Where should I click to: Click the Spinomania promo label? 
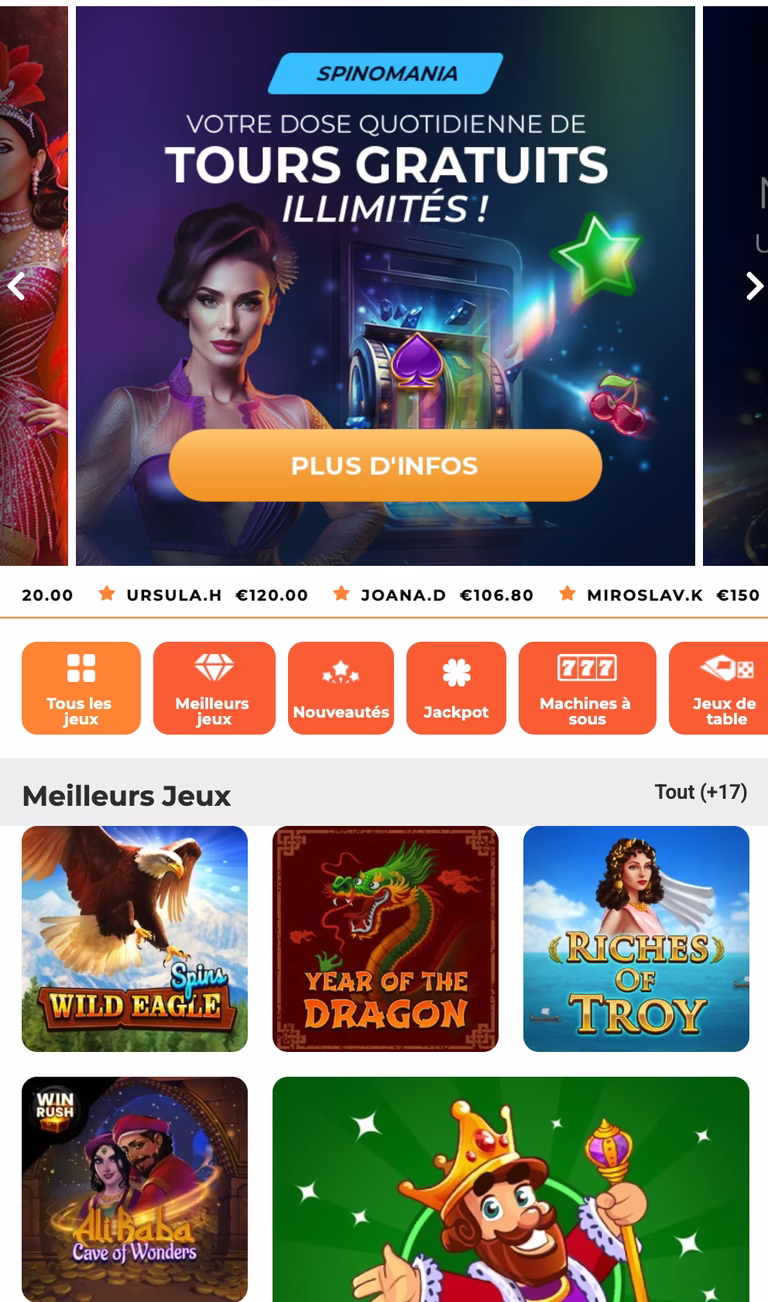(x=386, y=74)
